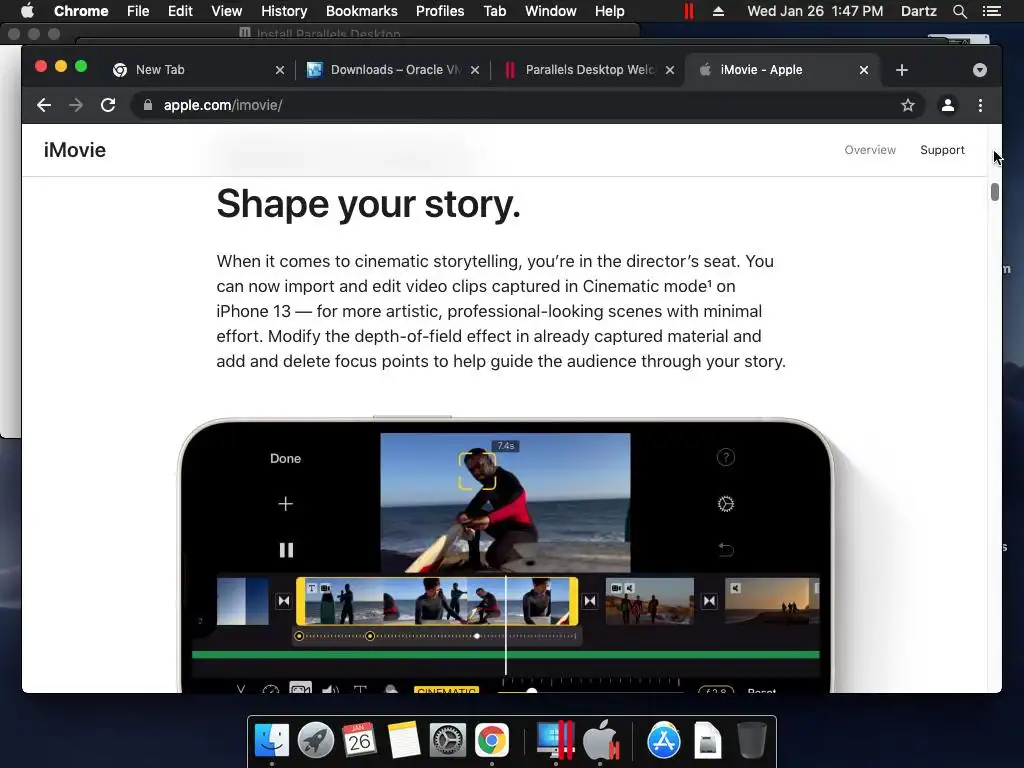Click the sunset clip thumbnail

(771, 601)
